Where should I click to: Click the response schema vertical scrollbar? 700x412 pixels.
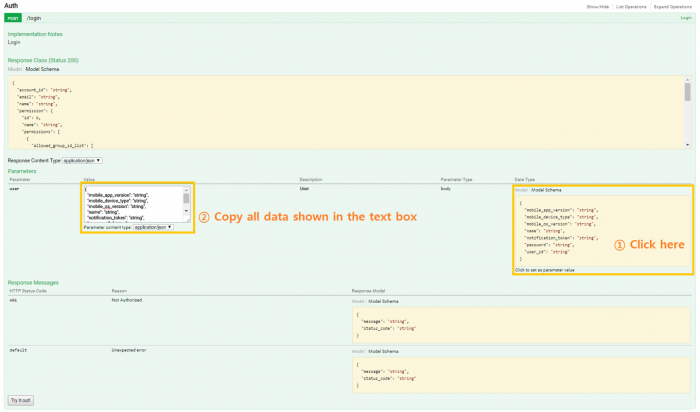point(687,93)
